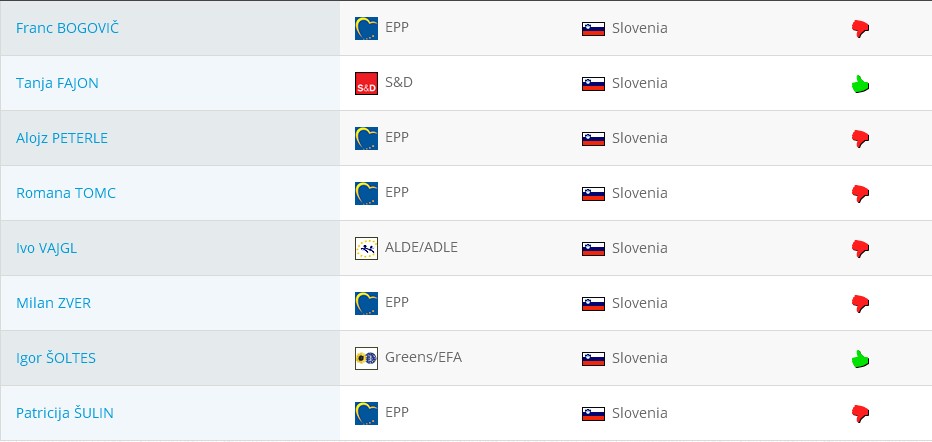Click the green thumbs-up for Tanja FAJON
Screen dimensions: 932x442
pyautogui.click(x=859, y=84)
